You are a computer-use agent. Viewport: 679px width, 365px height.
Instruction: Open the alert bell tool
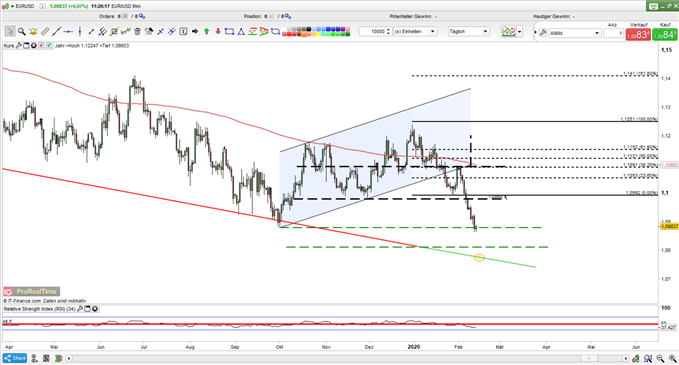(x=33, y=32)
